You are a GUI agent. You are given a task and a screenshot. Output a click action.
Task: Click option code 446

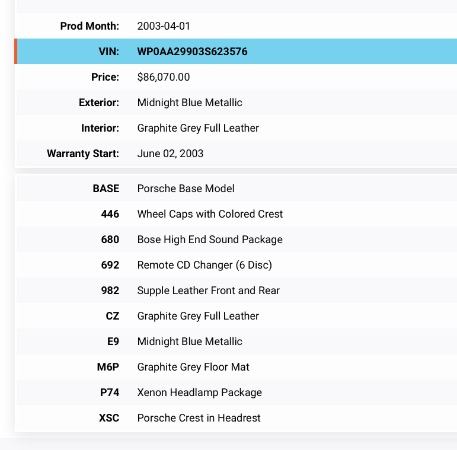tap(110, 214)
